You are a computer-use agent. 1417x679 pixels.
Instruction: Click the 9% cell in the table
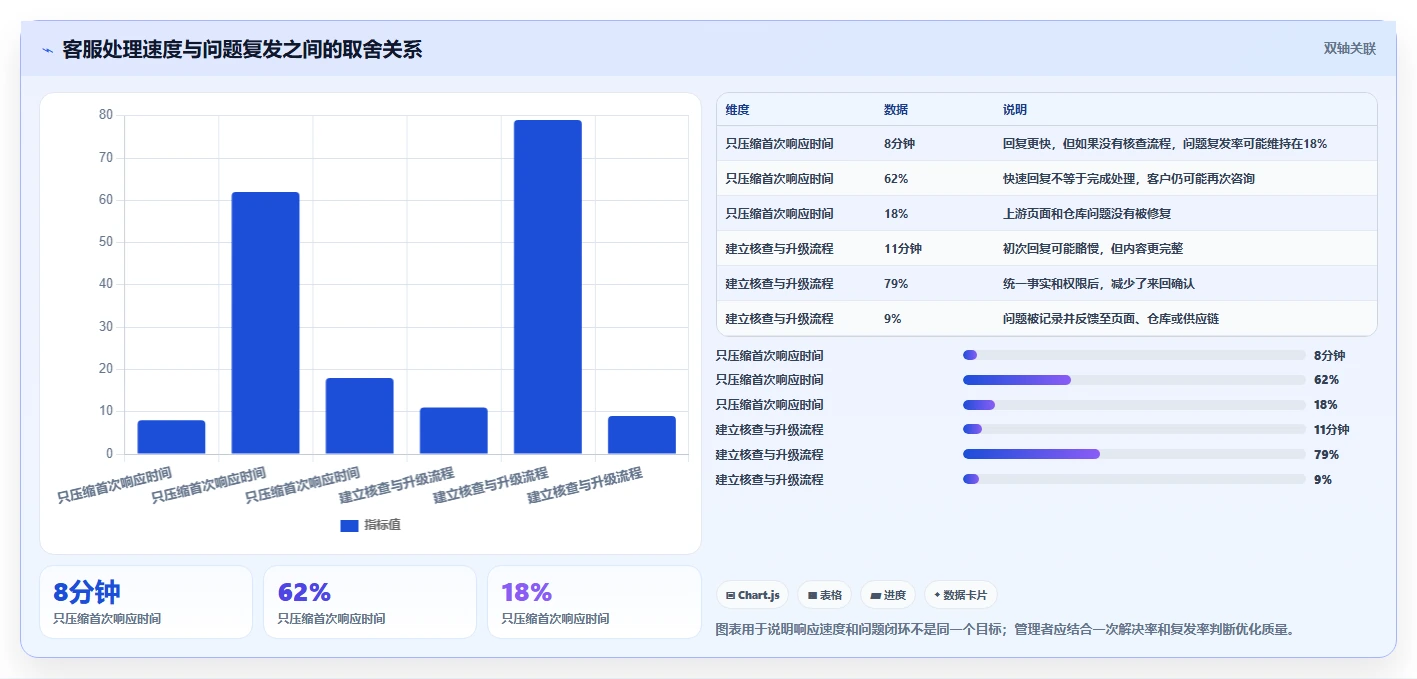pyautogui.click(x=893, y=319)
